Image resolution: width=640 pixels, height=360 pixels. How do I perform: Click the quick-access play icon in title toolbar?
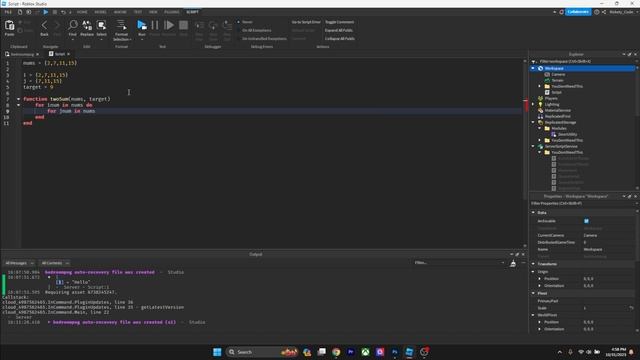point(46,12)
